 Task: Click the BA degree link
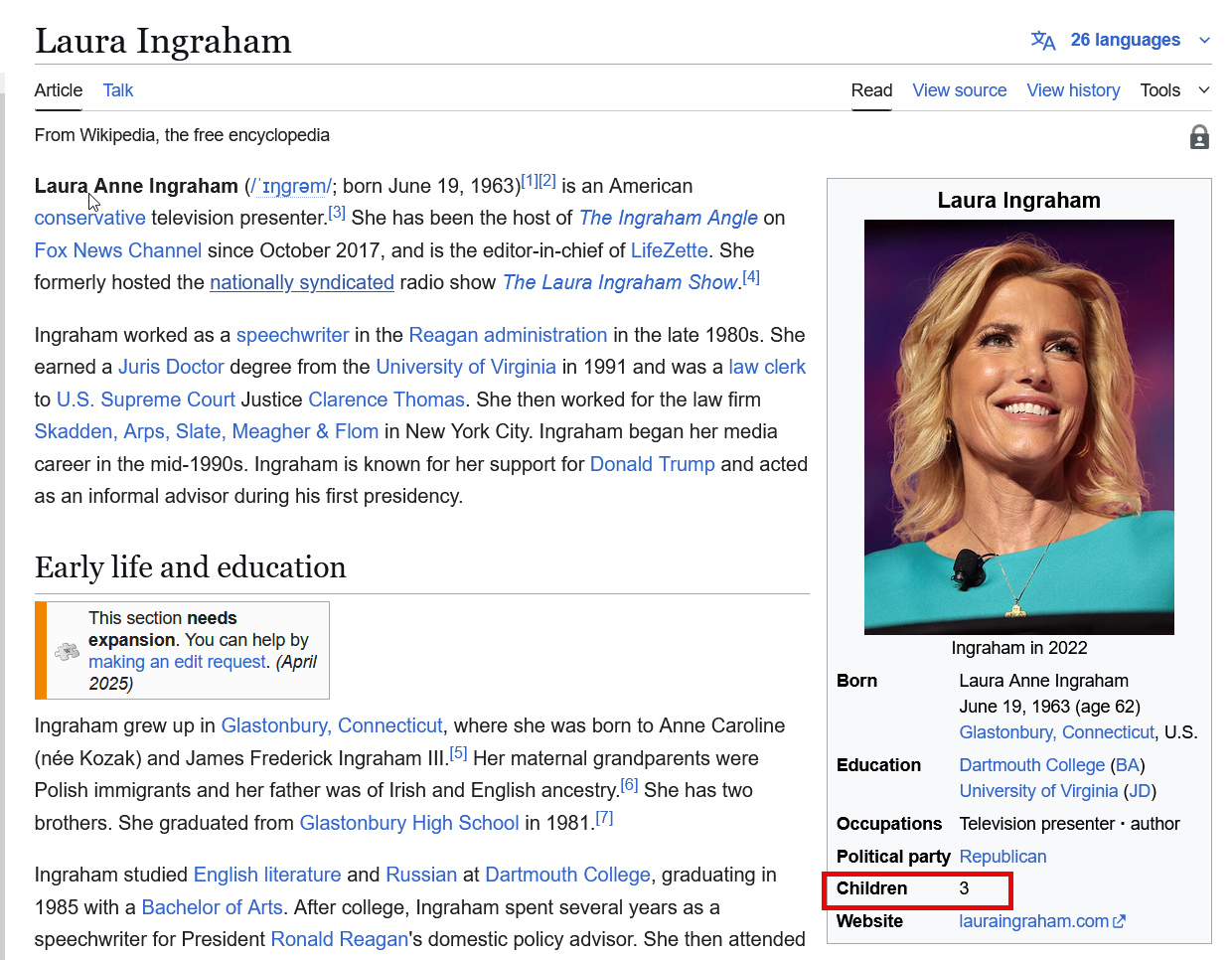pos(1128,765)
